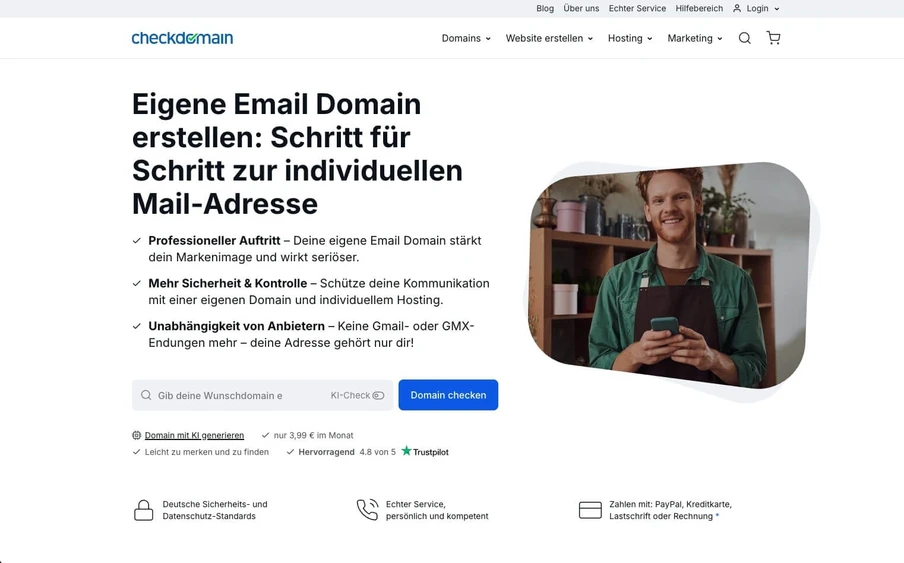Expand the Domains dropdown menu
904x563 pixels.
[x=466, y=38]
